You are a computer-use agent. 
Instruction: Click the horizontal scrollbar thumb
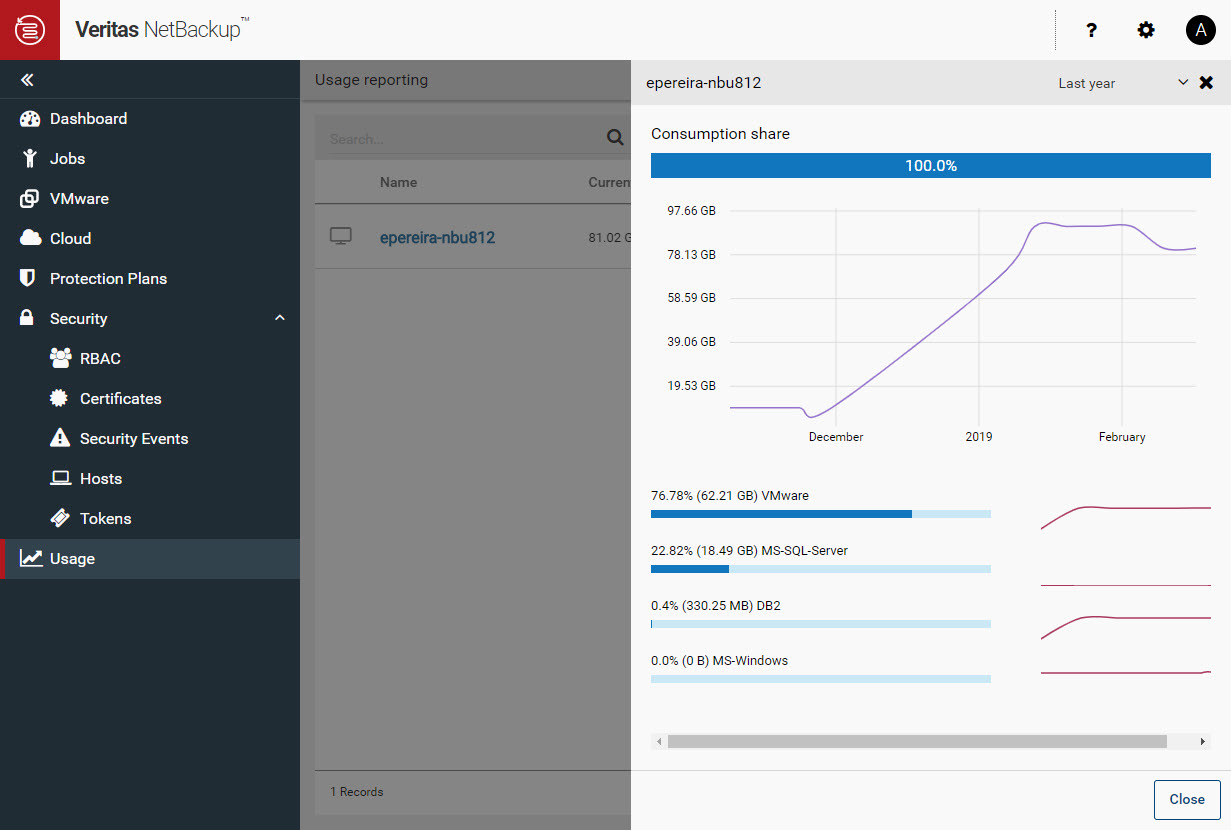[x=917, y=742]
